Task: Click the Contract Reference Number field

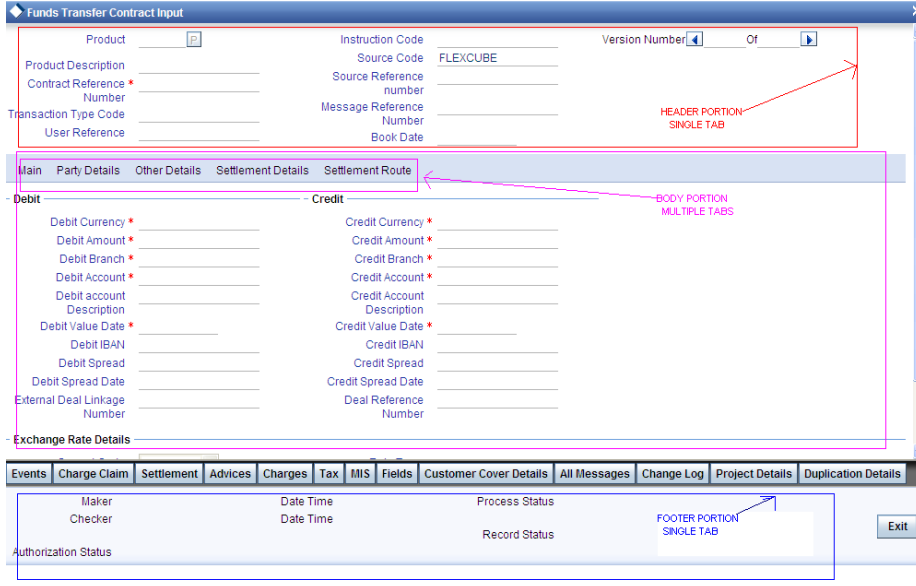Action: [199, 84]
